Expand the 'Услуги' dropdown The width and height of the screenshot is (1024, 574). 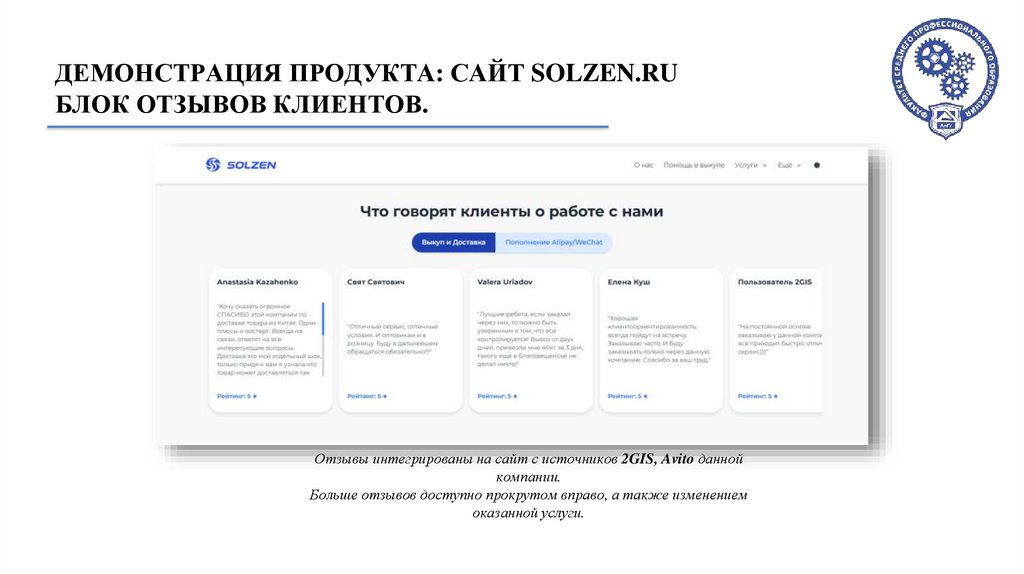[x=750, y=165]
